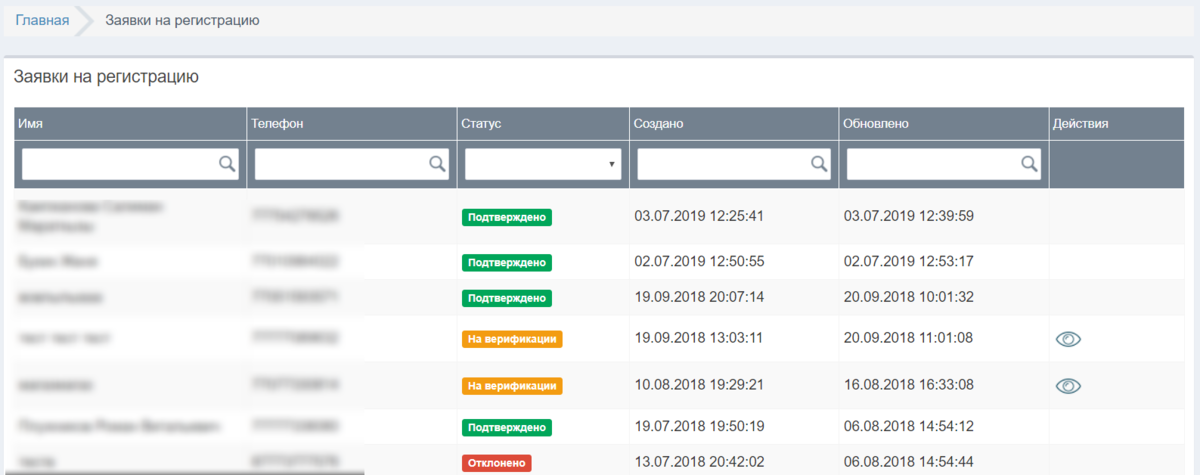Viewport: 1200px width, 475px height.
Task: Click the magnifier icon in Телефон filter
Action: click(x=437, y=164)
